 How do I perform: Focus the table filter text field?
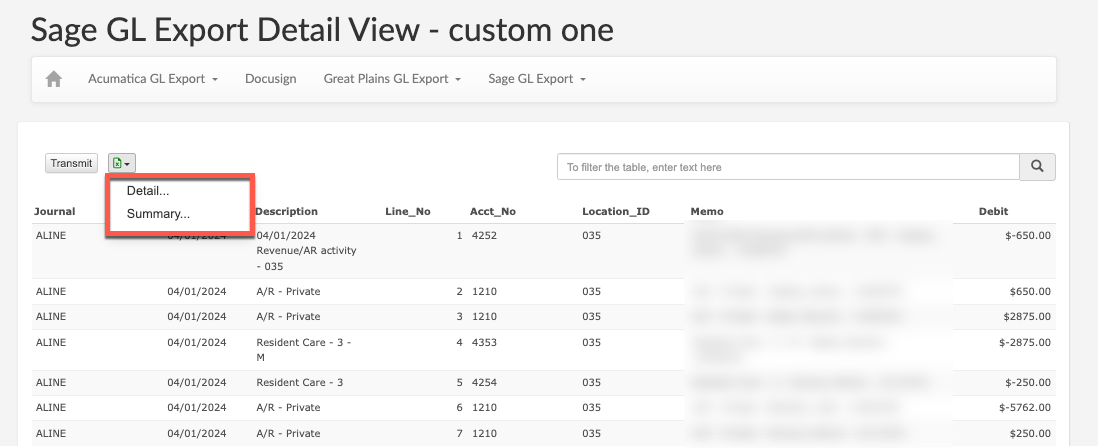pos(788,167)
